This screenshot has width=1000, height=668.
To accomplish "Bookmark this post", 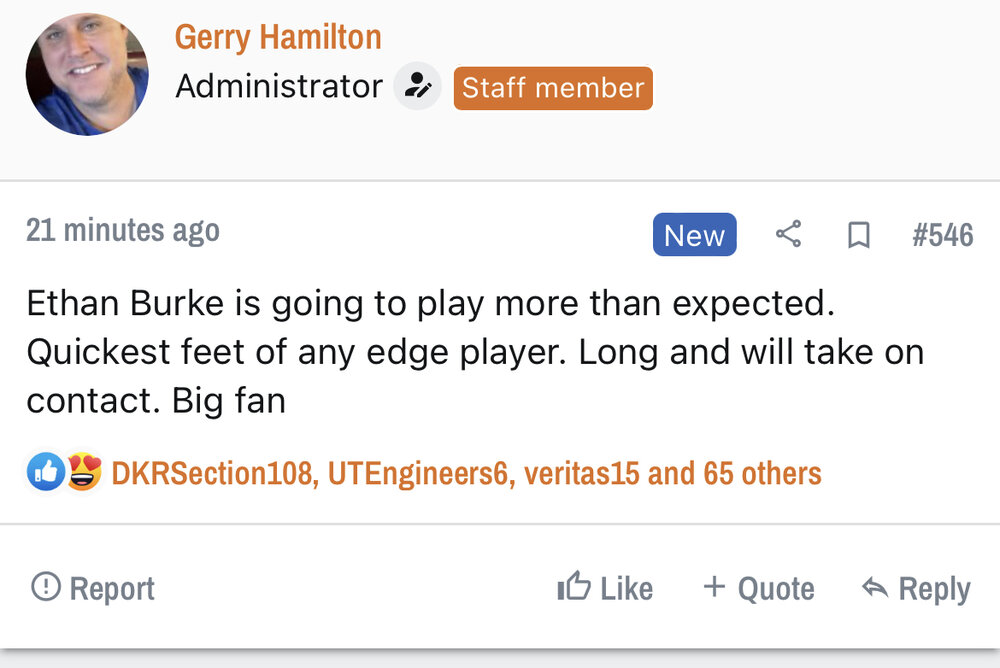I will pyautogui.click(x=858, y=235).
